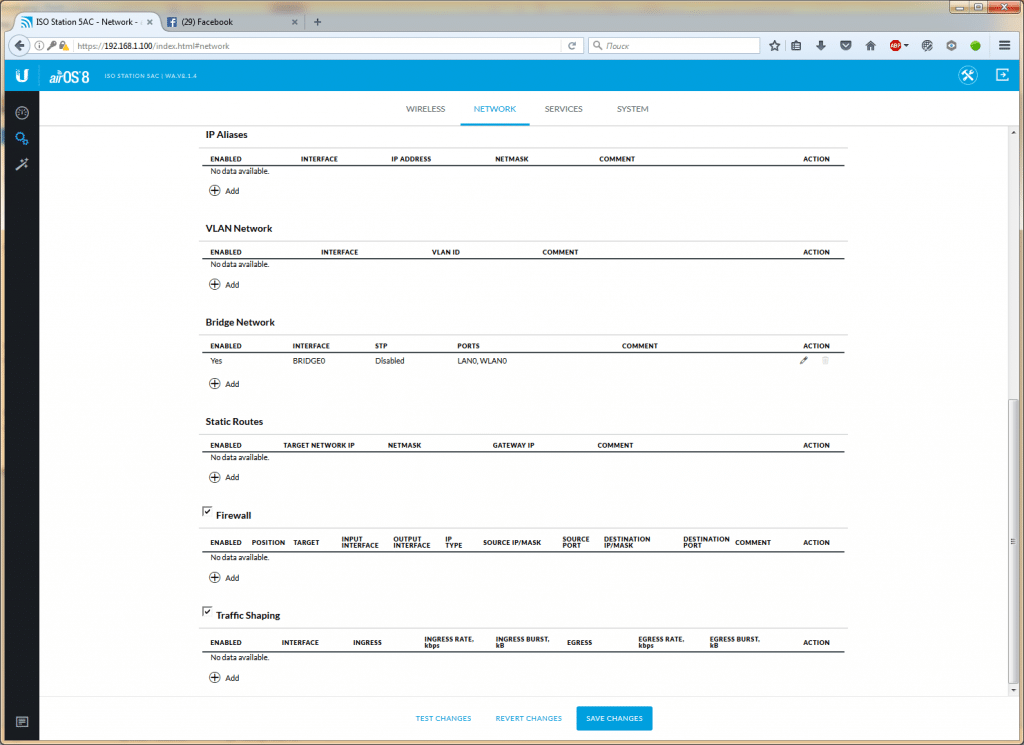Open the Adblock Plus dropdown in toolbar
Screen dimensions: 1024x745
[899, 45]
